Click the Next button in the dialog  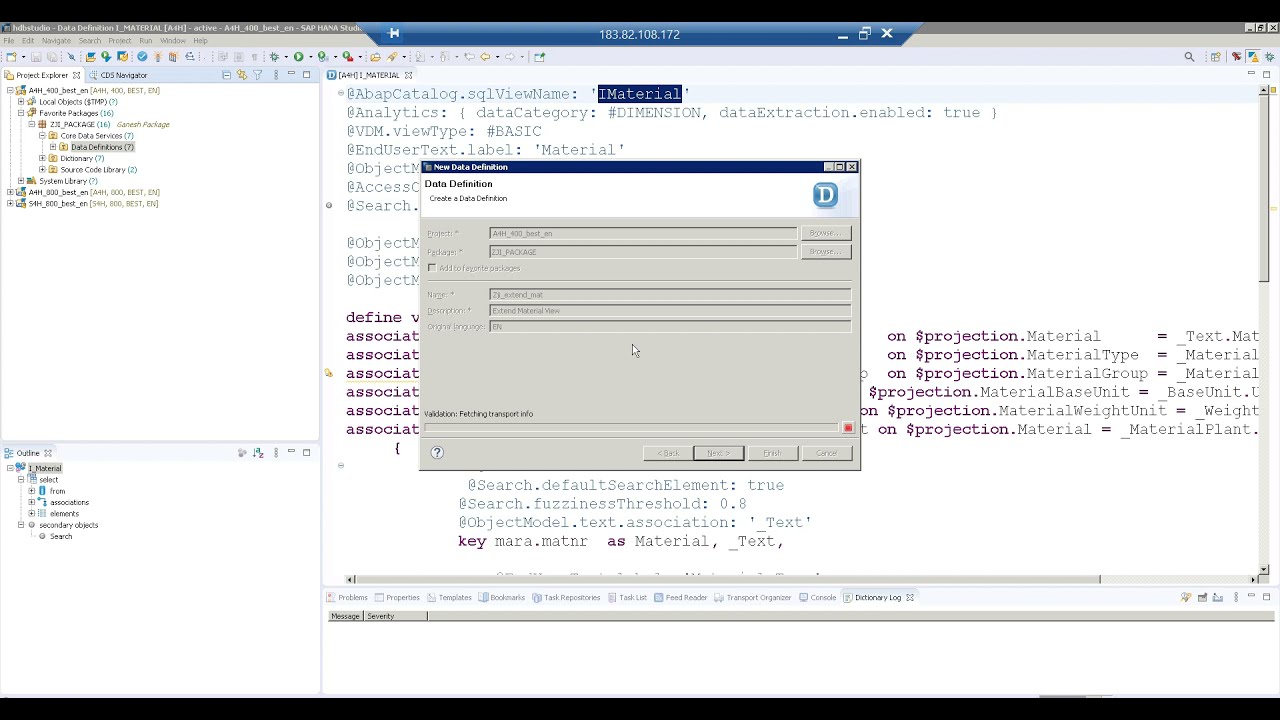point(718,453)
